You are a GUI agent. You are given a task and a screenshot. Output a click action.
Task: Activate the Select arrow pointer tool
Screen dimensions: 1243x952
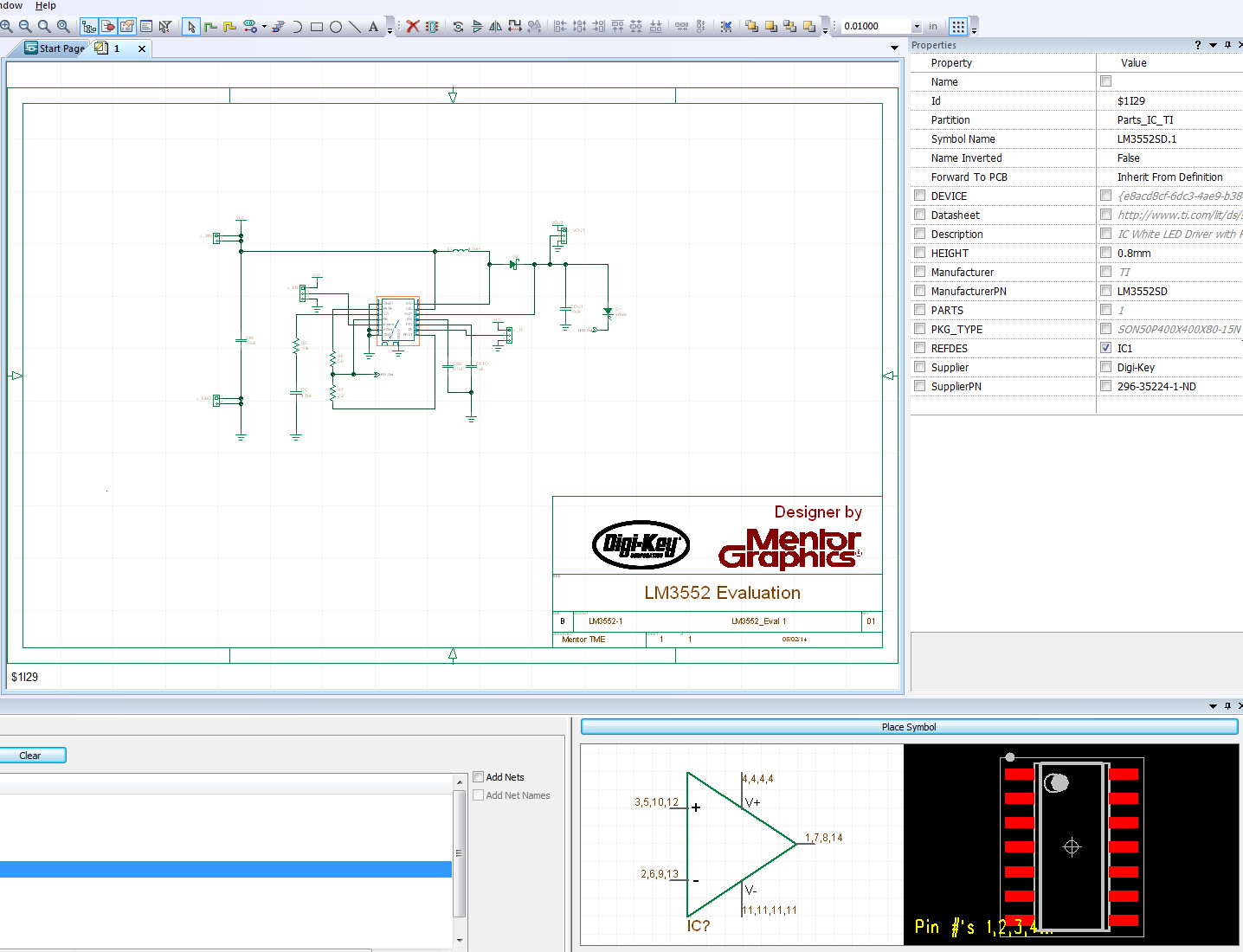point(191,27)
